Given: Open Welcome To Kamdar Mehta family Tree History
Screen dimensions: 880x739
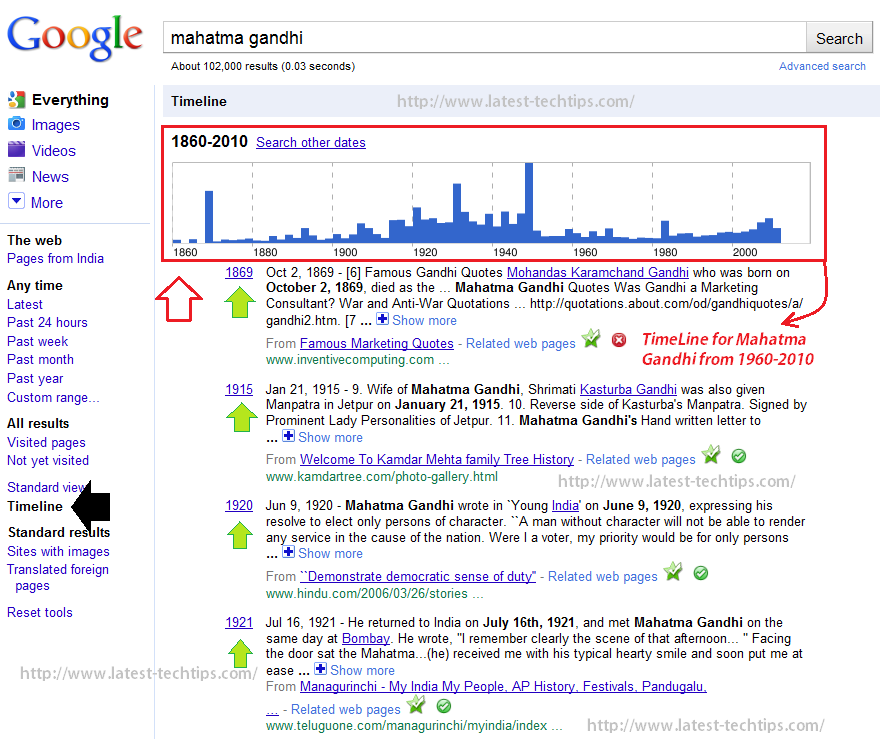Looking at the screenshot, I should (x=437, y=460).
